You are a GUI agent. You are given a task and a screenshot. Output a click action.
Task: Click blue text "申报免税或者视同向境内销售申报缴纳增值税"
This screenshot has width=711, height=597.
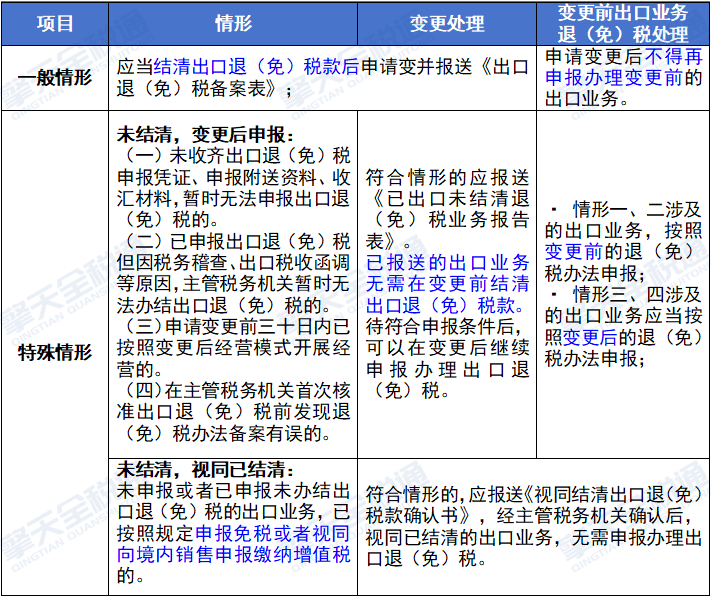coord(233,544)
